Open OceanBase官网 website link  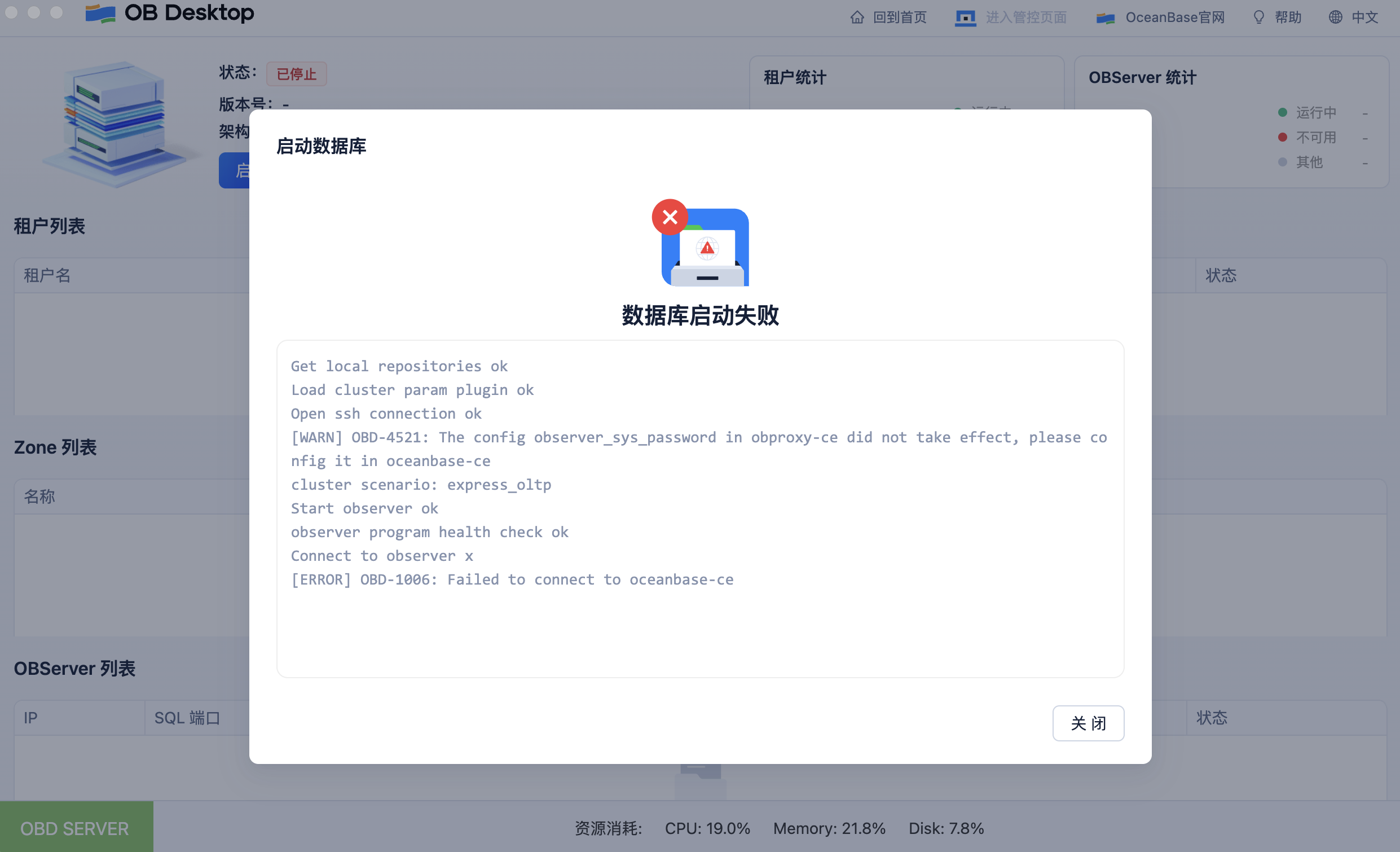point(1174,17)
